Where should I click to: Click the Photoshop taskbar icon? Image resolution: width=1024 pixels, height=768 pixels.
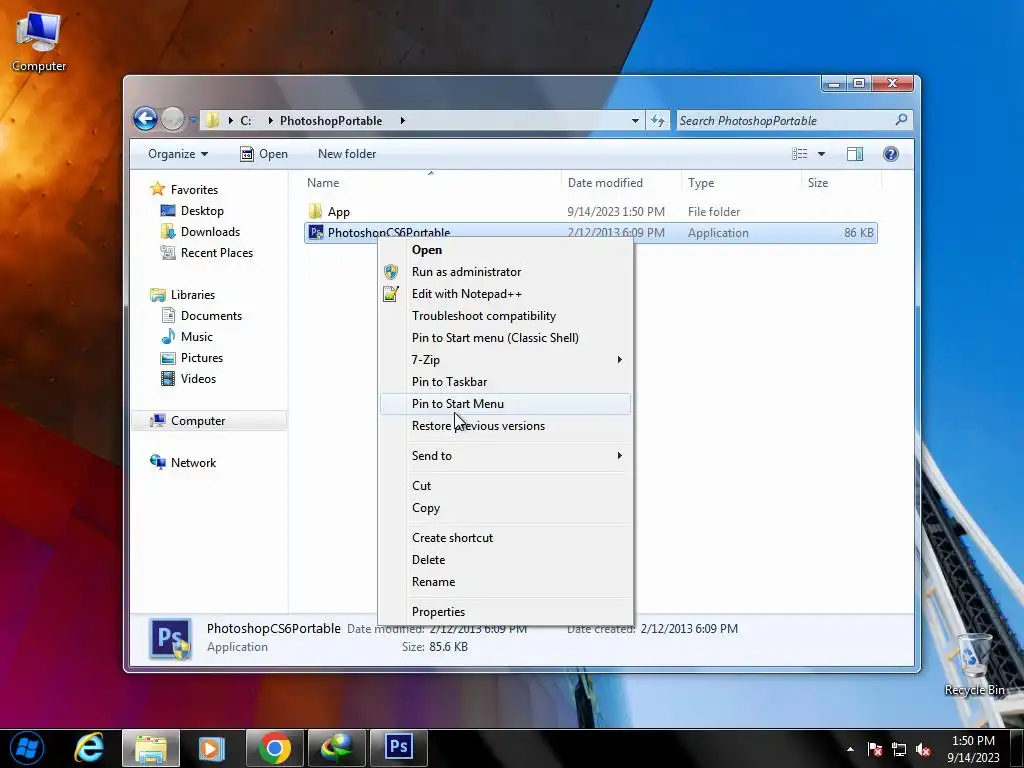pyautogui.click(x=398, y=748)
